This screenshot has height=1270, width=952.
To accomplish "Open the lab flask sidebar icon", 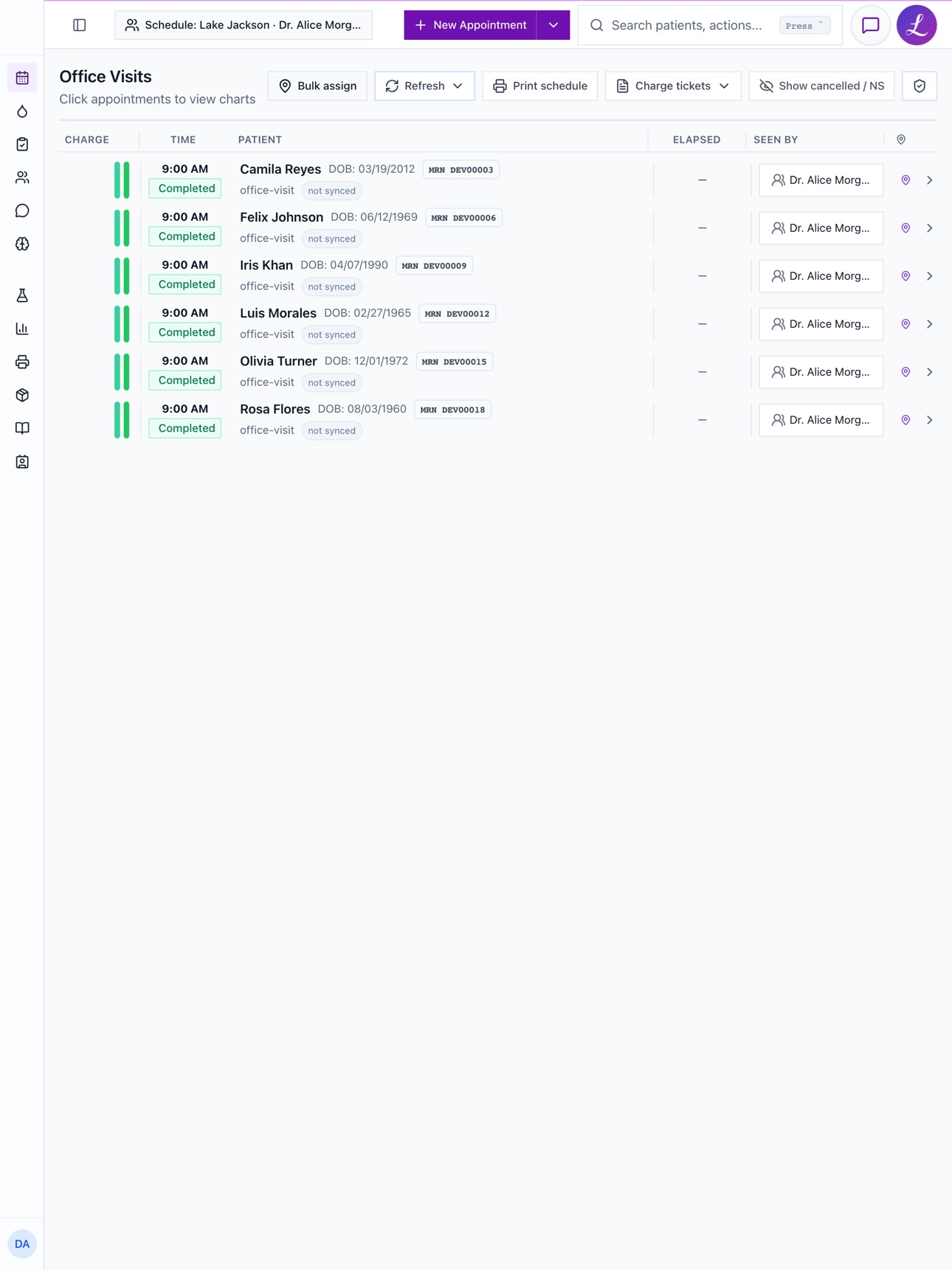I will [22, 295].
